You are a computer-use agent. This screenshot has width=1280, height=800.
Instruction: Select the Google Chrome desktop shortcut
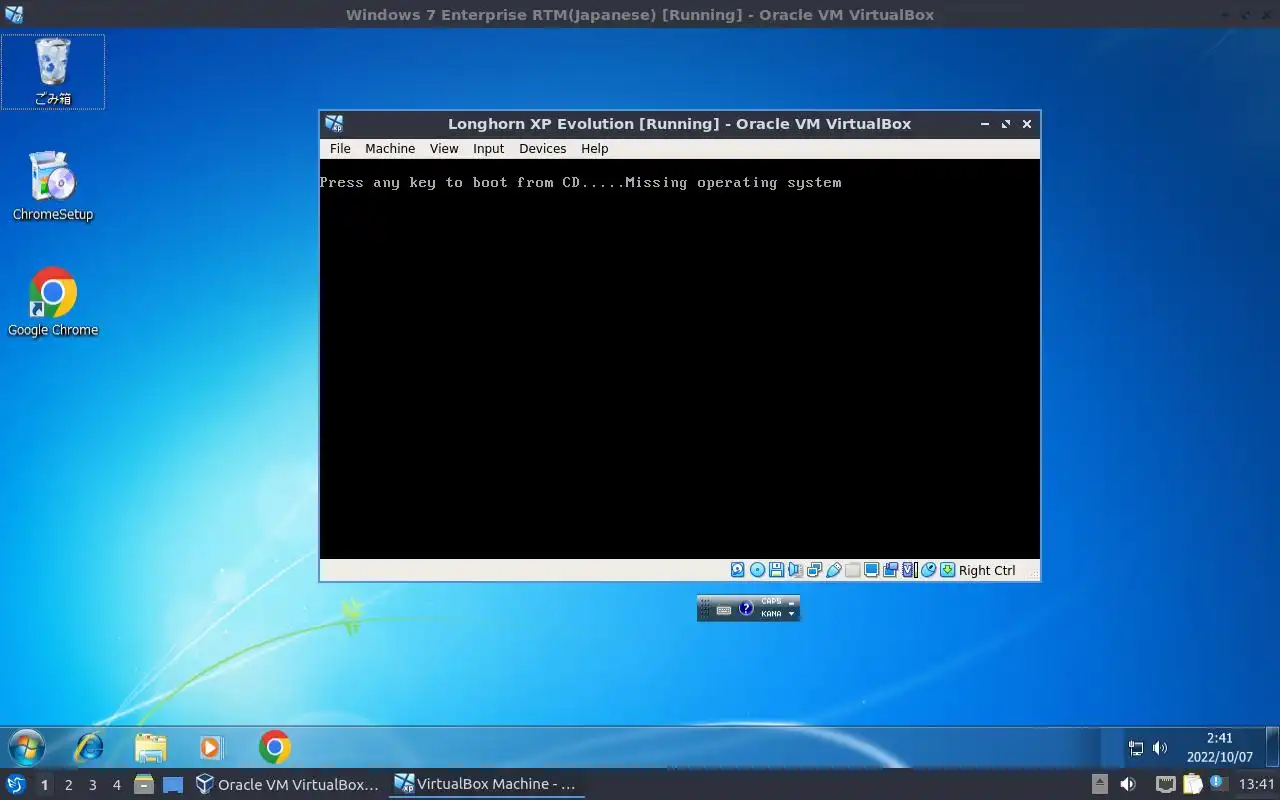[x=53, y=302]
